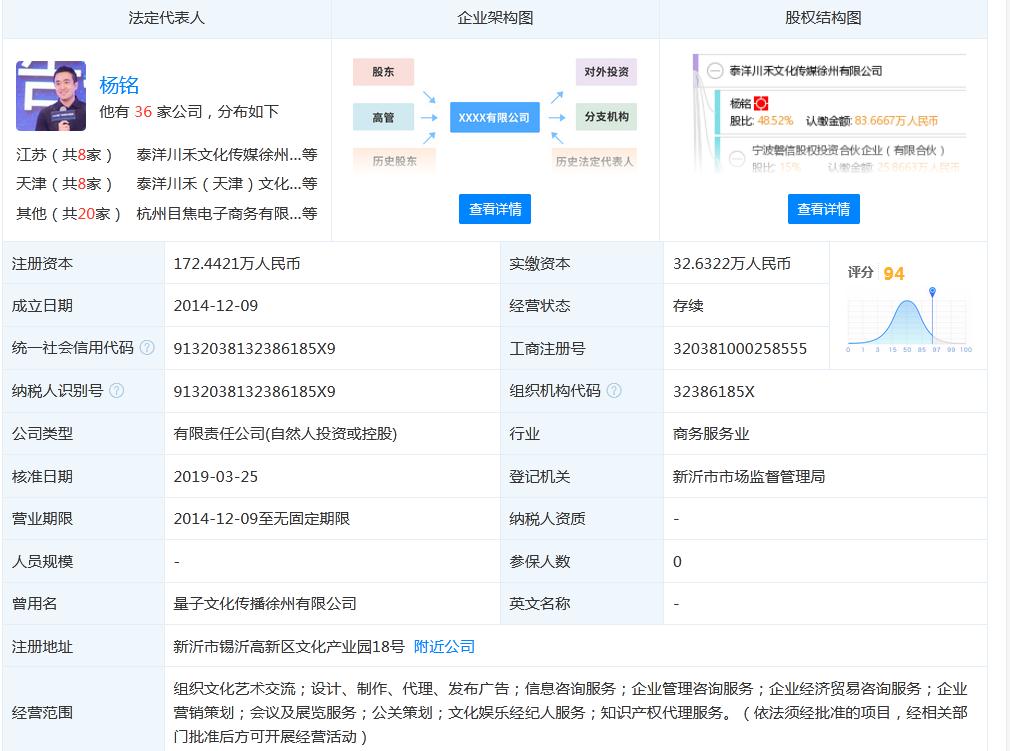Click the 历史股东 box in diagram

click(394, 161)
